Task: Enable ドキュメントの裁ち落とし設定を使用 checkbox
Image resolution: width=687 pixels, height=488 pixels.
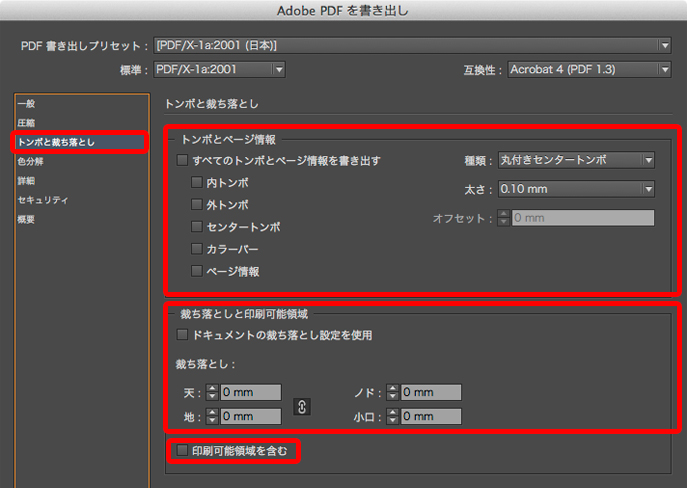Action: tap(182, 335)
